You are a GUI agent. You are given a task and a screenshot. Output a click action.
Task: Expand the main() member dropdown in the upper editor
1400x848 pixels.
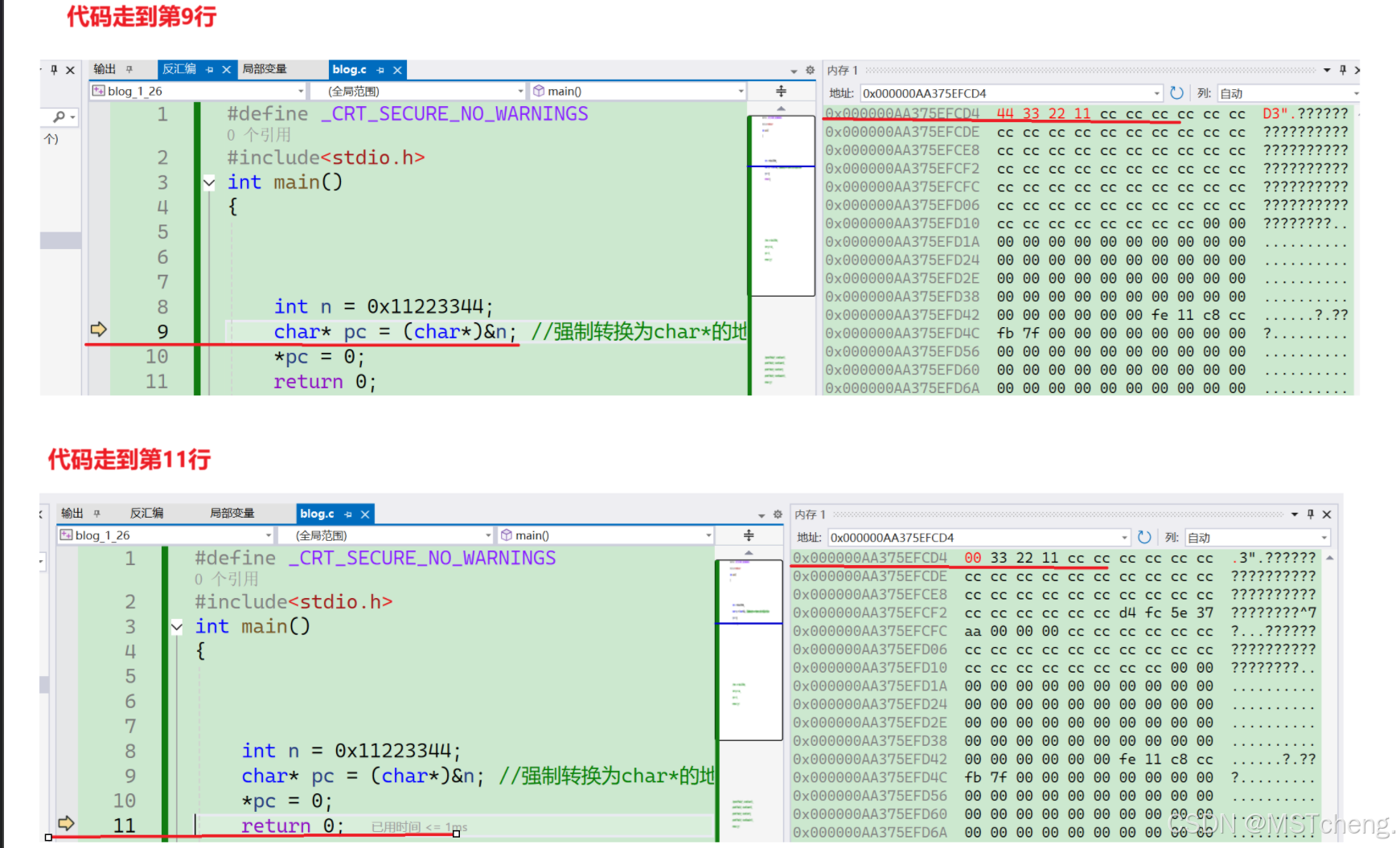(741, 92)
